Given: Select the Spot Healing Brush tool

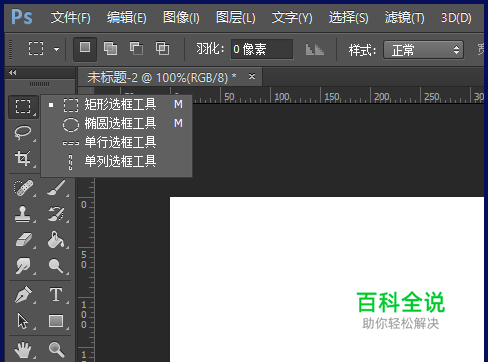Looking at the screenshot, I should [x=23, y=188].
